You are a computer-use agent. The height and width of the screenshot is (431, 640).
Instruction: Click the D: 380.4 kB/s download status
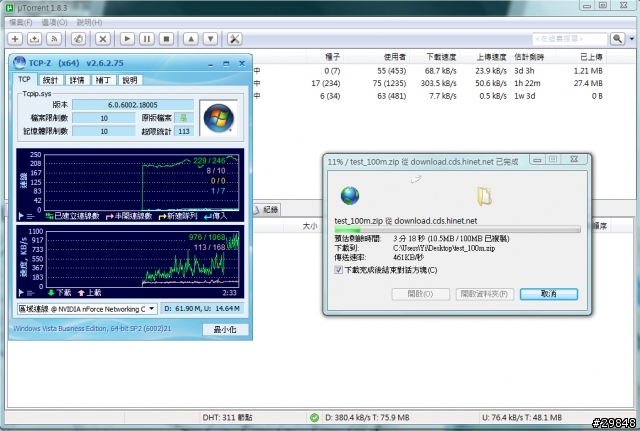click(367, 417)
